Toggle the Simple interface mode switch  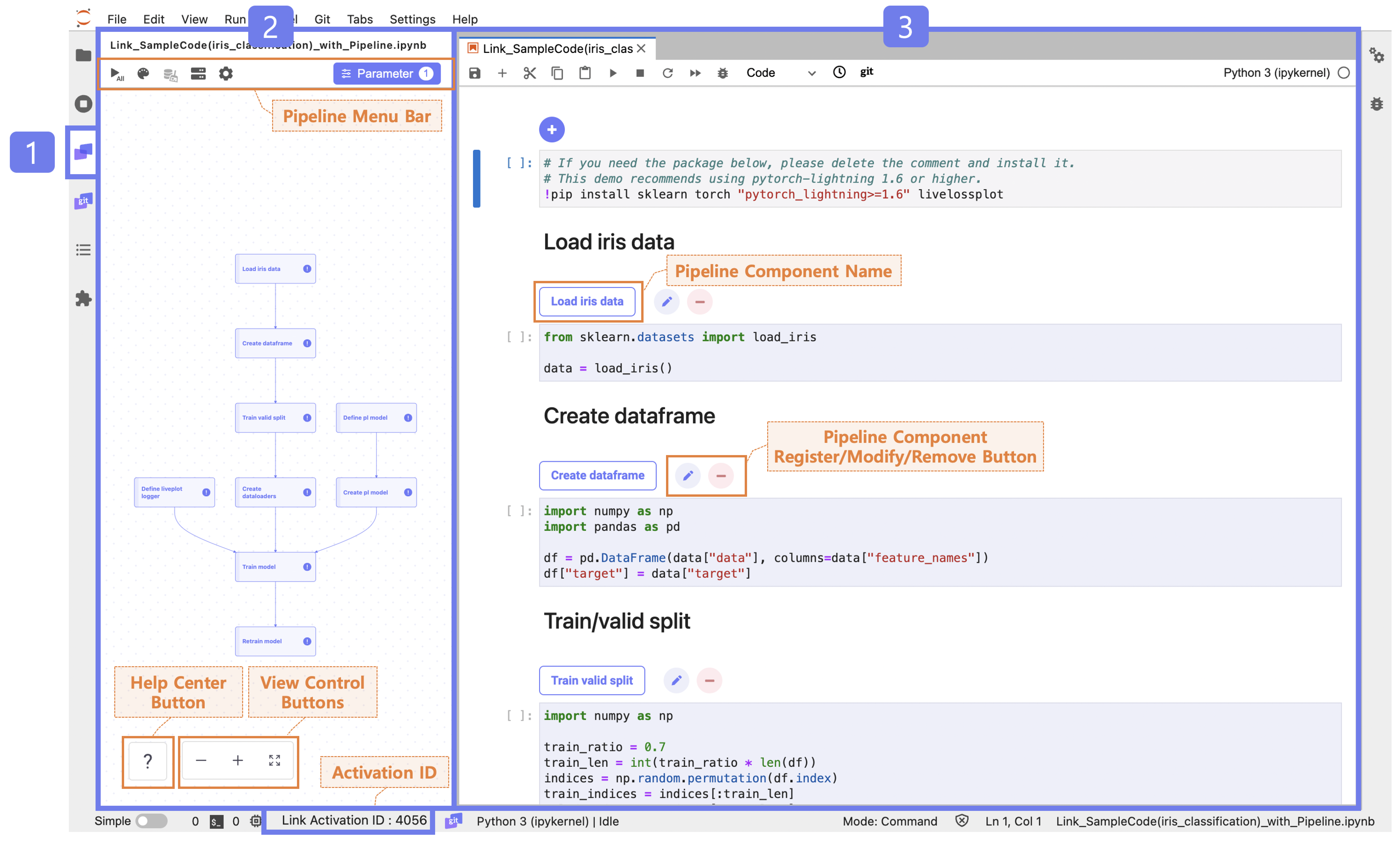[x=151, y=821]
